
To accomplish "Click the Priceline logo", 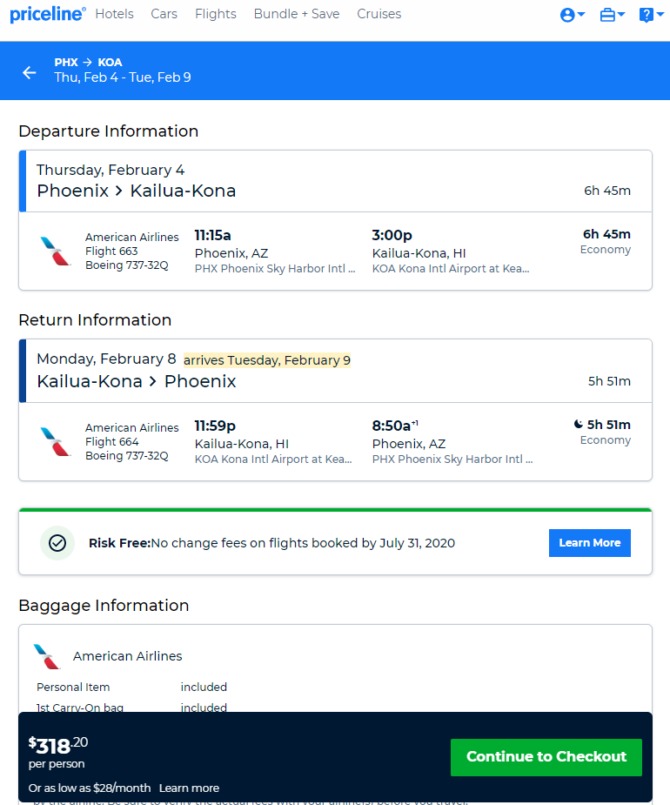I will (x=48, y=14).
